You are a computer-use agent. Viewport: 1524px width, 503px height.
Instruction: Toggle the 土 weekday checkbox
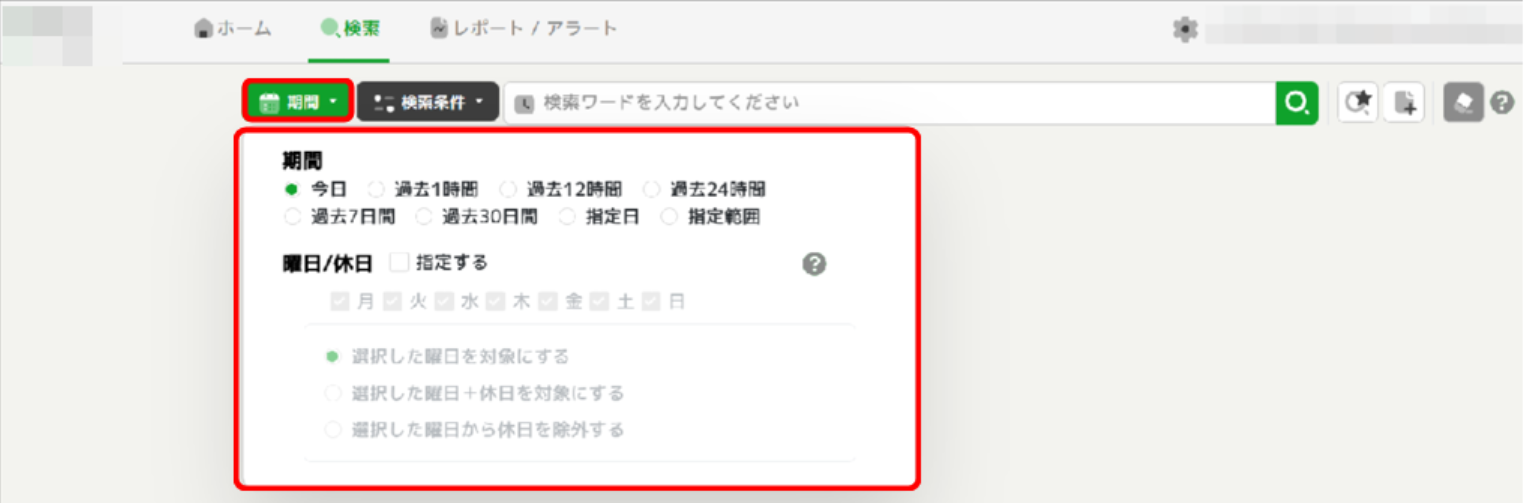click(x=600, y=301)
